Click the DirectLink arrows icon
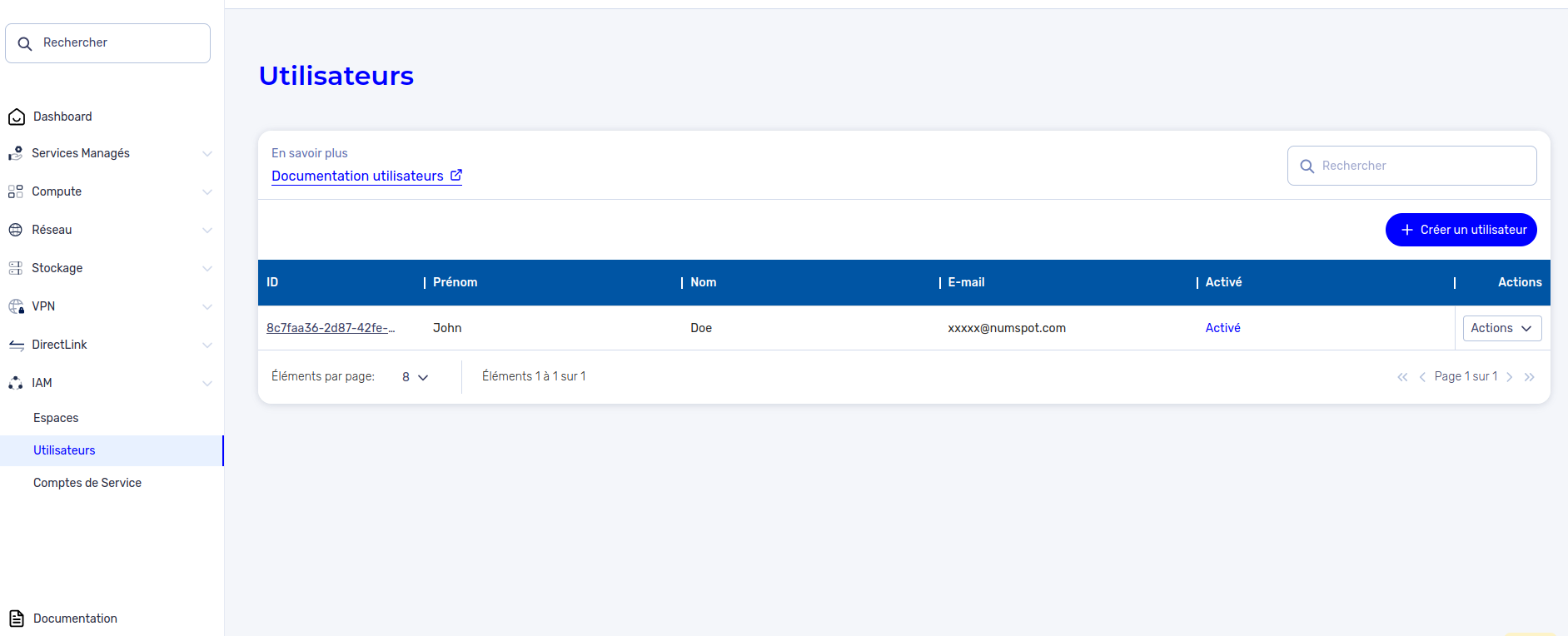This screenshot has width=1568, height=636. [16, 345]
